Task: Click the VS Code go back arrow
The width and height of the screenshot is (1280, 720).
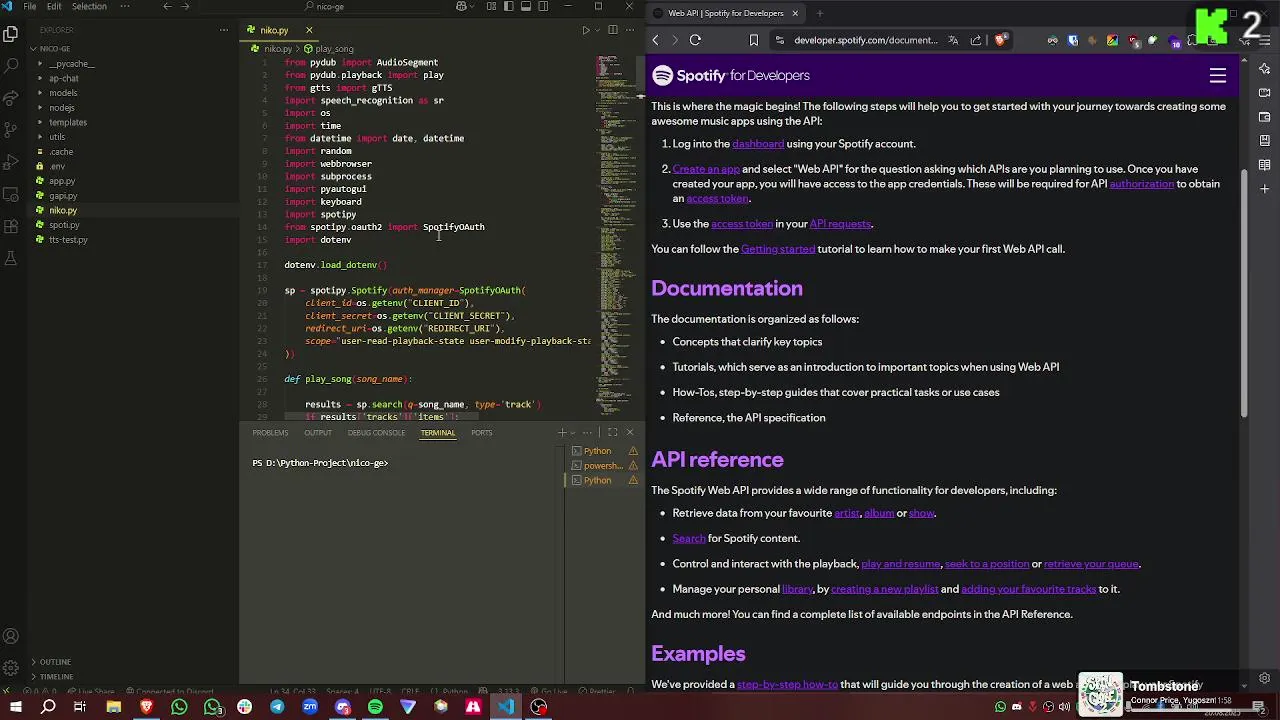Action: pyautogui.click(x=167, y=6)
